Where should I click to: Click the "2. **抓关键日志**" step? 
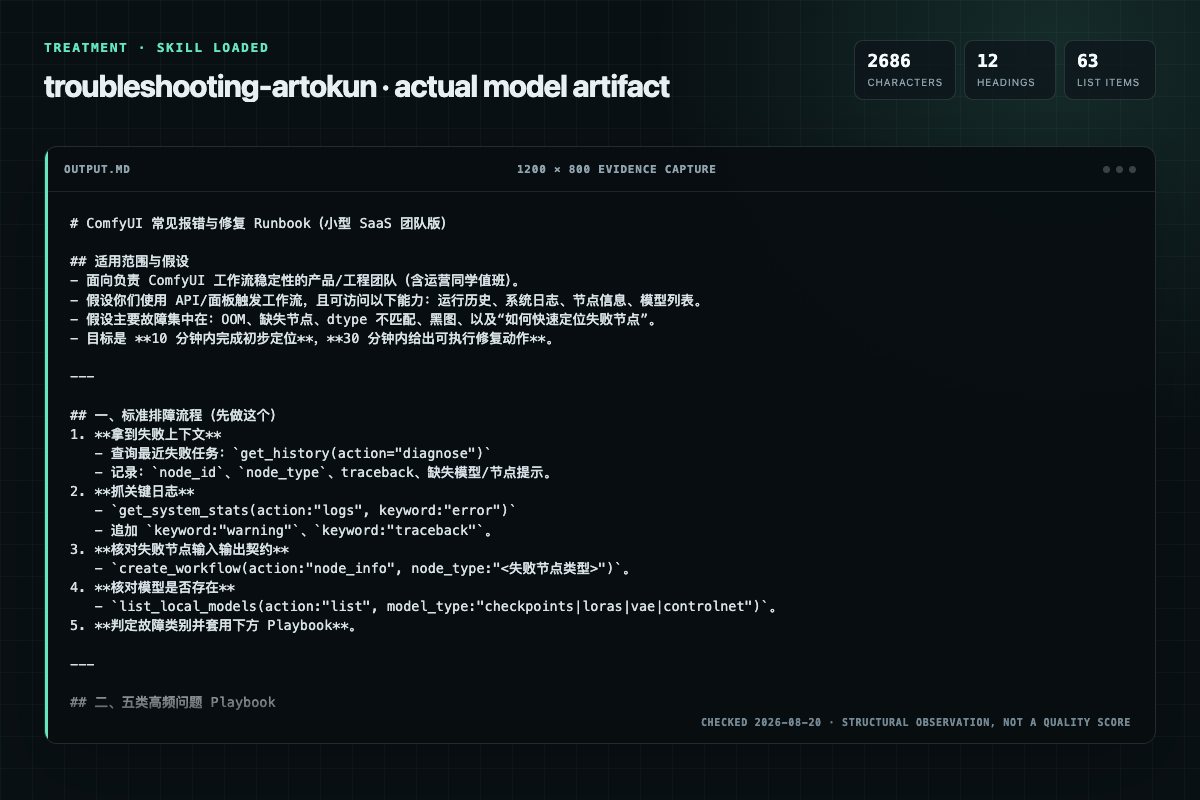click(133, 491)
